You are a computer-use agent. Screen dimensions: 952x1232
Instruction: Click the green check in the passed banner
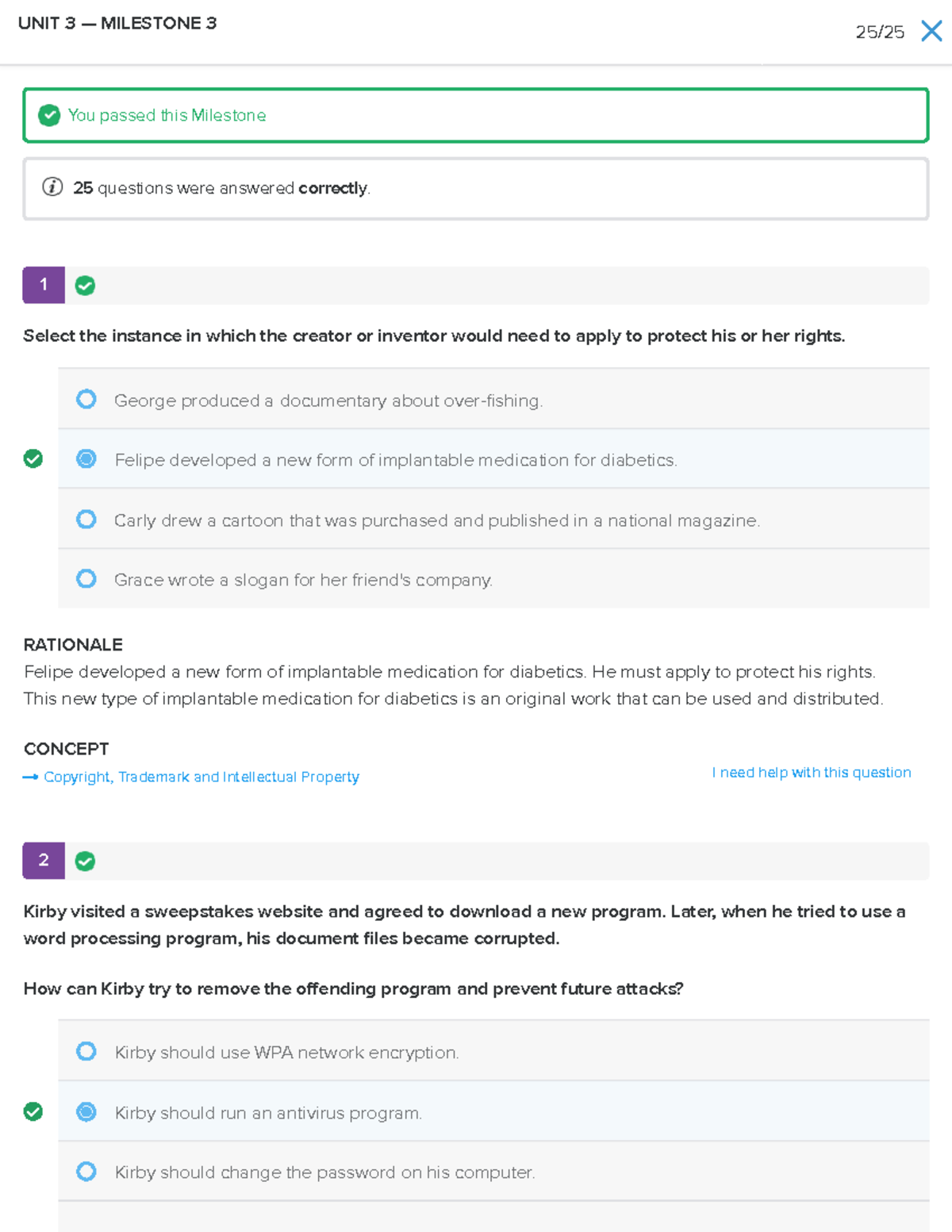click(x=49, y=116)
